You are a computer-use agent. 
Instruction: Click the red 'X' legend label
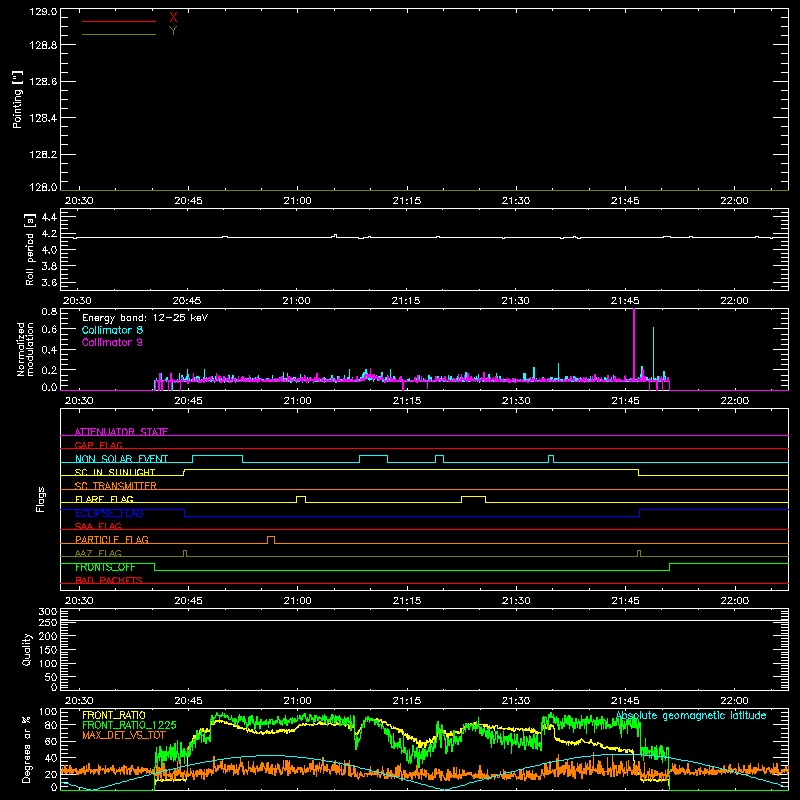[x=173, y=17]
